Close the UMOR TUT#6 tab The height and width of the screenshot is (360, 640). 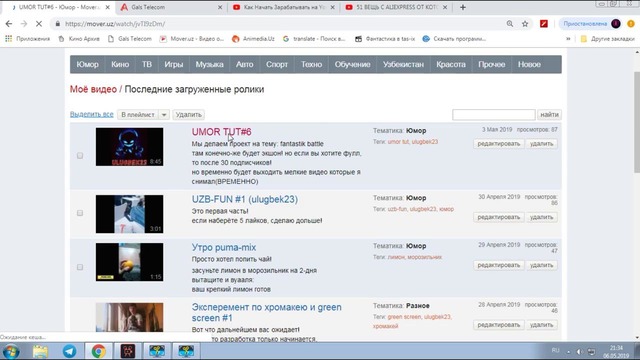coord(108,7)
